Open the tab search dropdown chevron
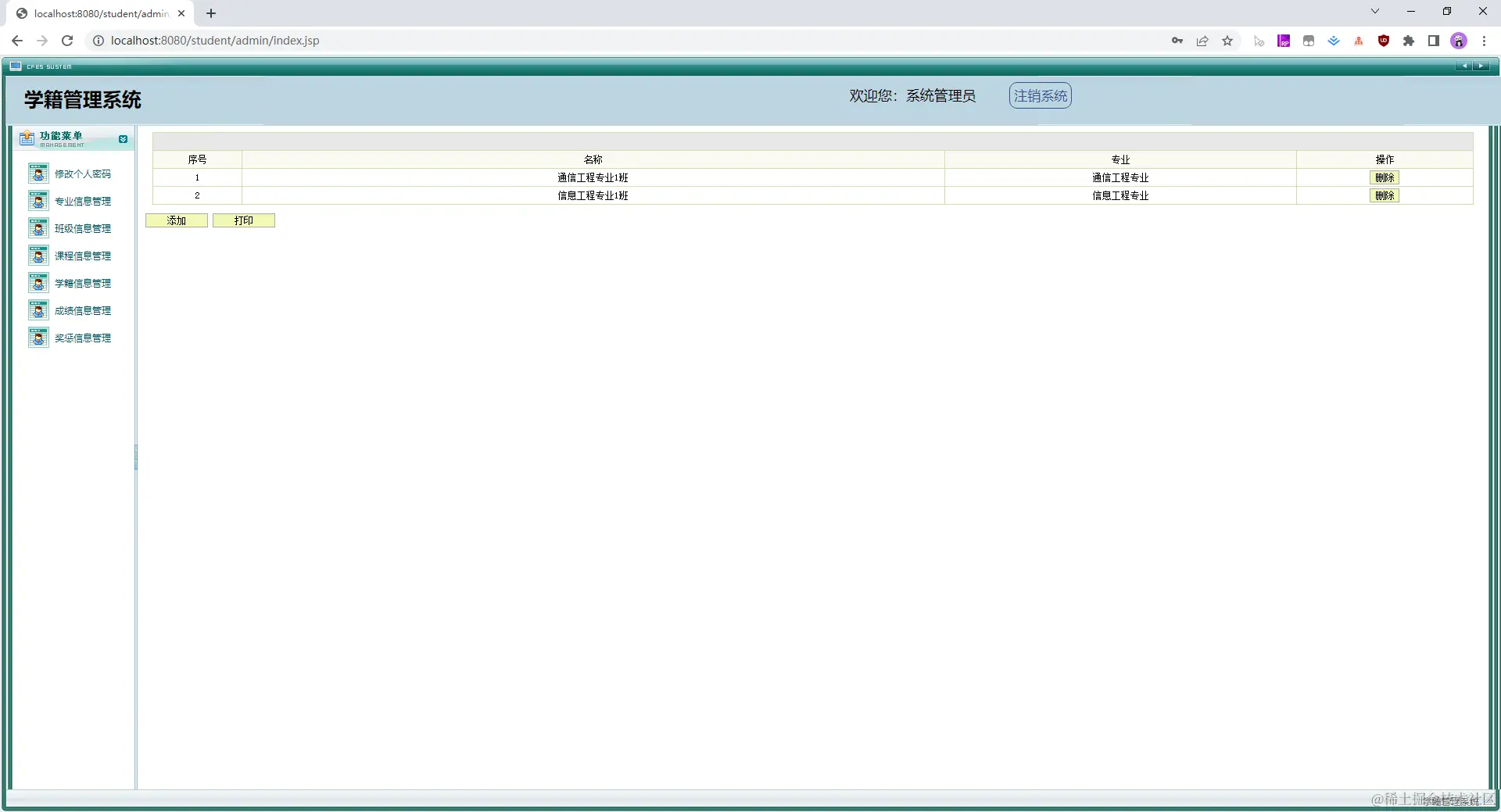The height and width of the screenshot is (812, 1501). [1375, 12]
